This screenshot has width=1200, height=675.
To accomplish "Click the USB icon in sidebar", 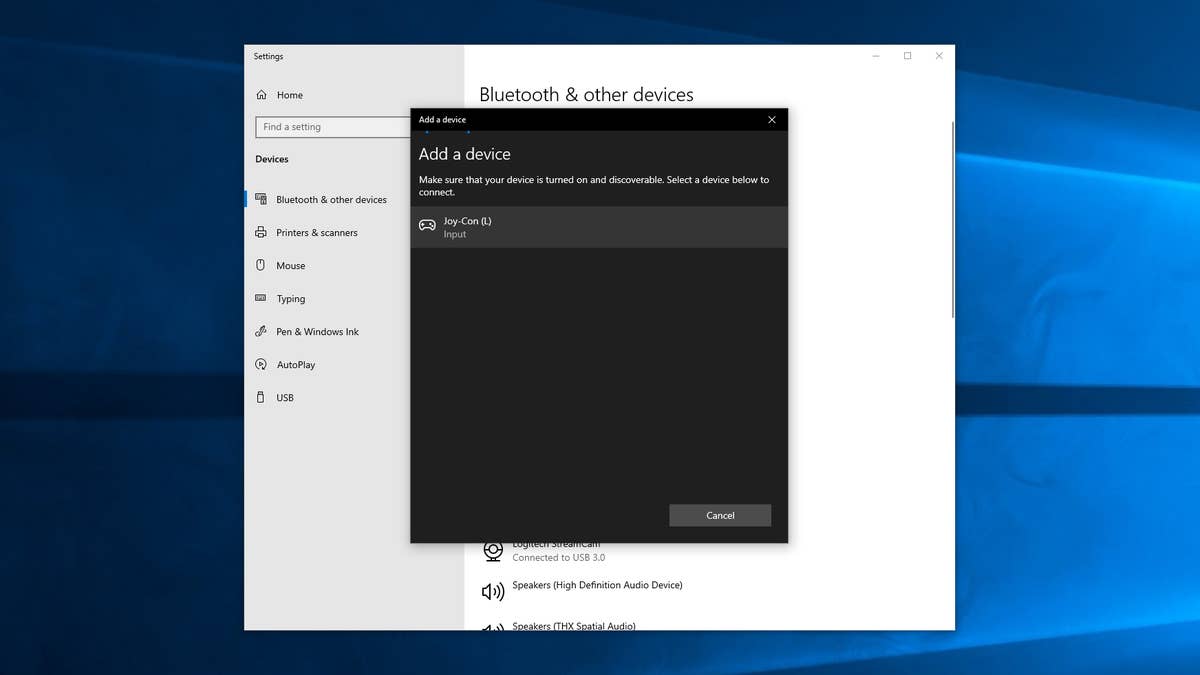I will (x=261, y=397).
